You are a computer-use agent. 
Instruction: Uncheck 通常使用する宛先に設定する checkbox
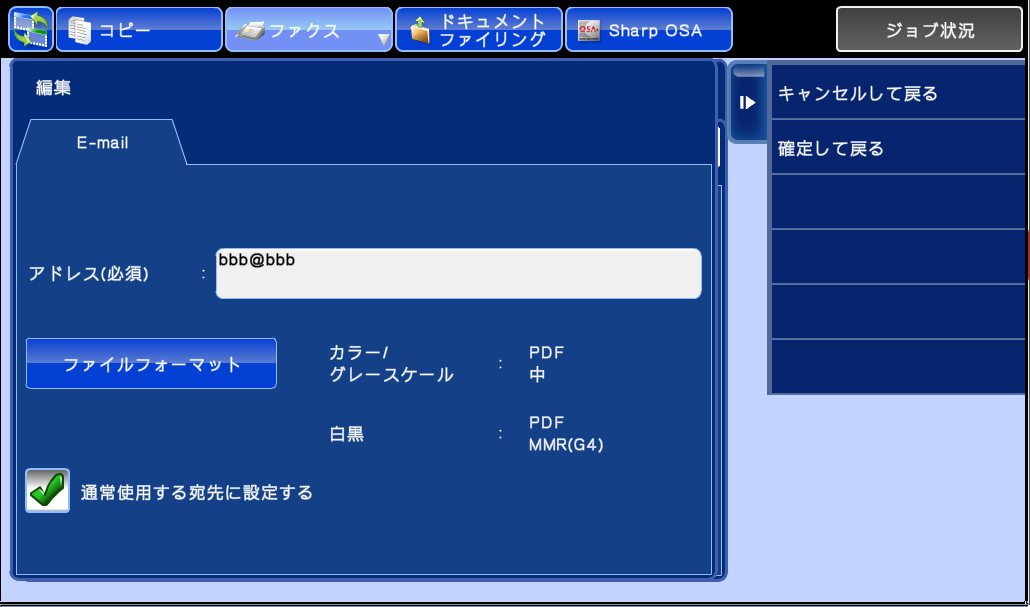point(47,491)
